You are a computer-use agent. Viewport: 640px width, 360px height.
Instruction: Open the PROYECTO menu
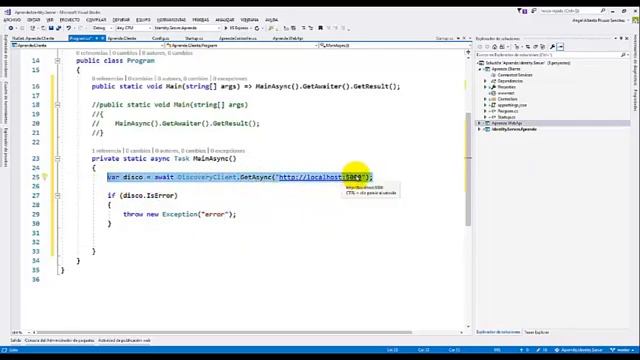coord(70,20)
